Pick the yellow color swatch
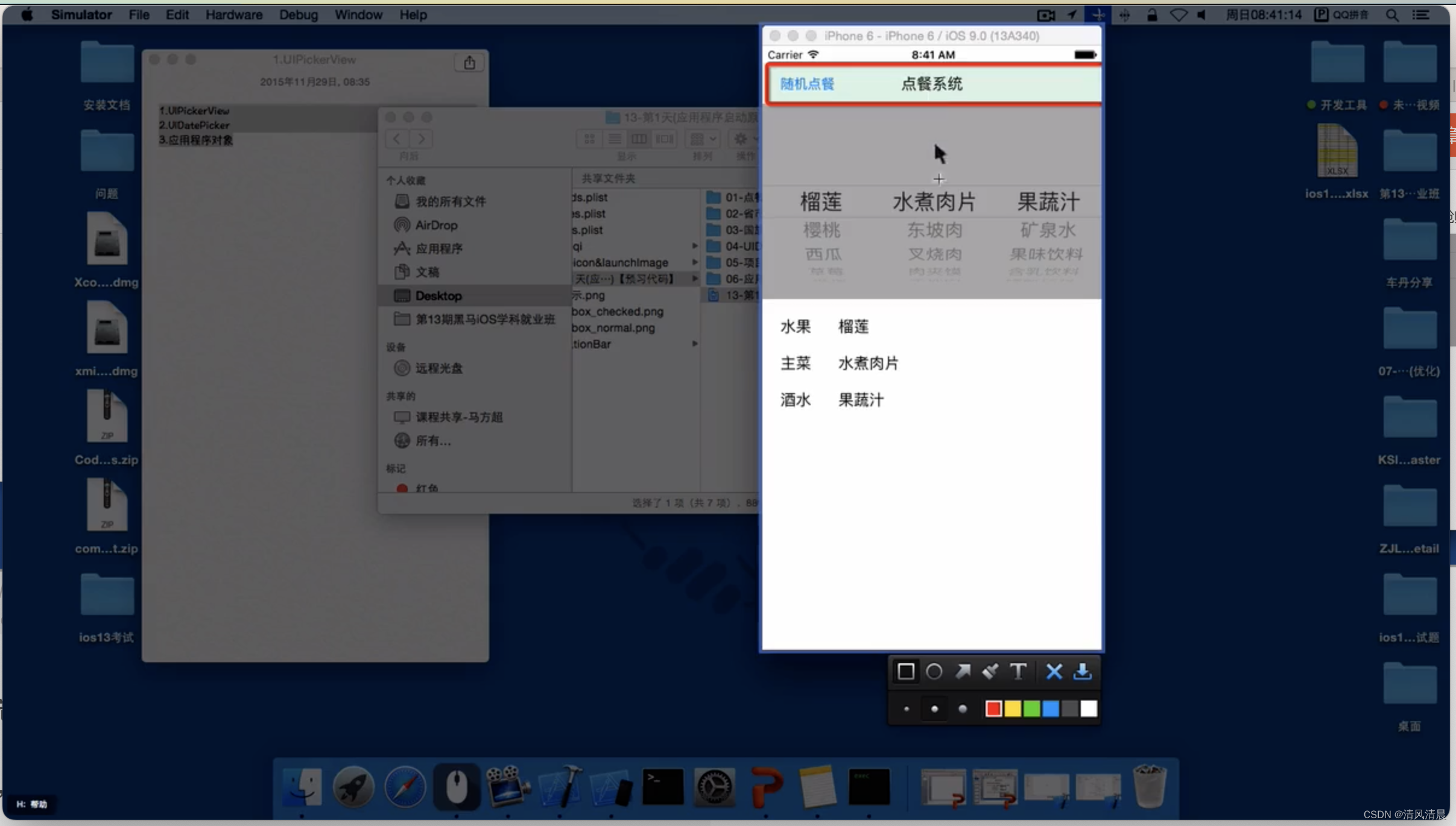This screenshot has height=826, width=1456. pyautogui.click(x=1013, y=708)
